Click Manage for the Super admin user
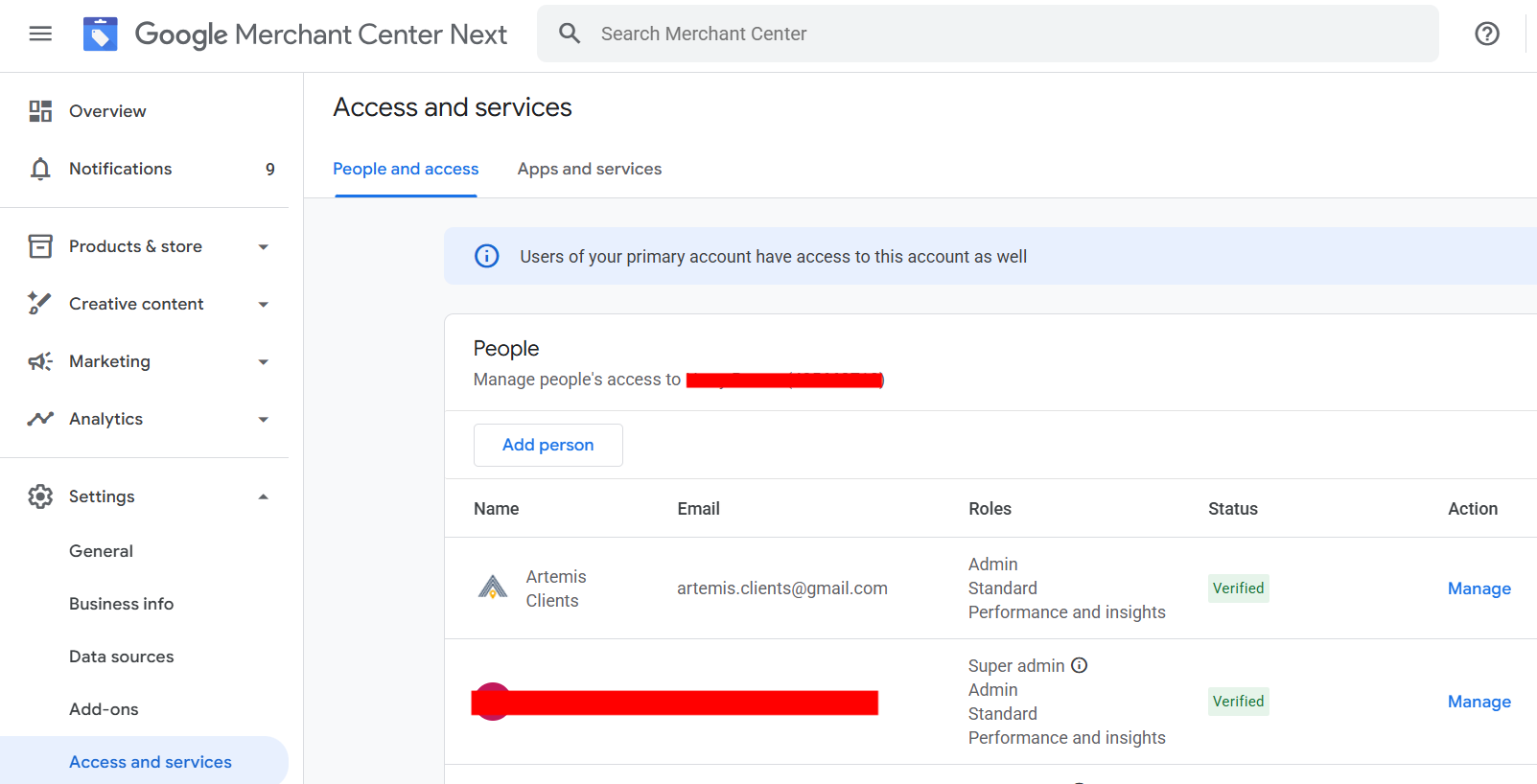The image size is (1537, 784). (x=1479, y=702)
